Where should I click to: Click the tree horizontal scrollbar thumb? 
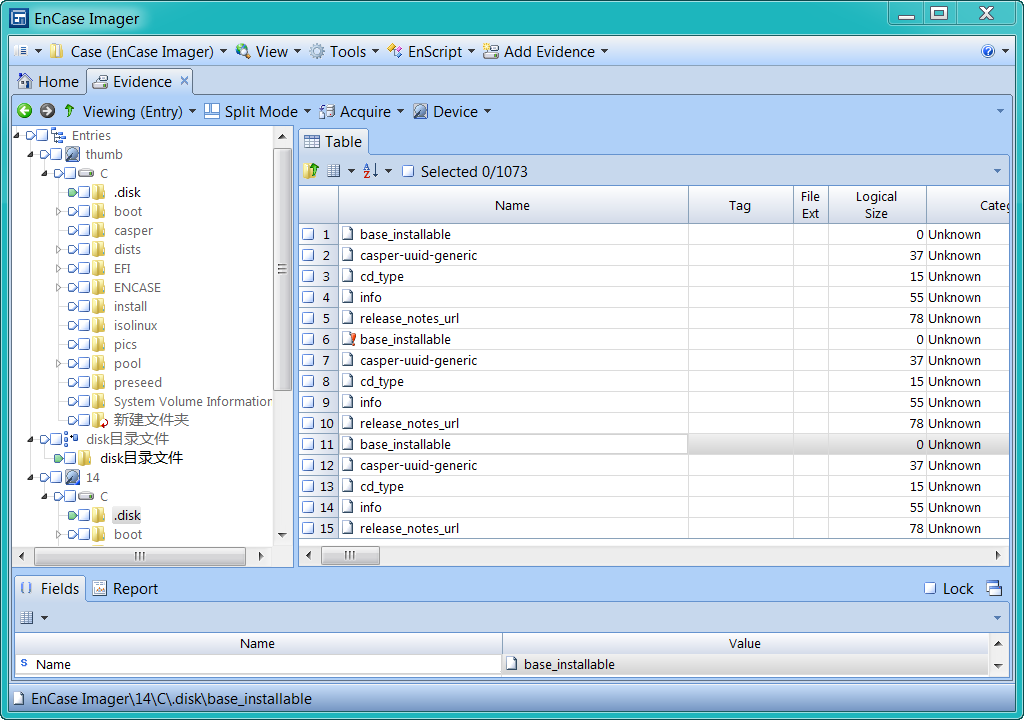click(x=140, y=556)
